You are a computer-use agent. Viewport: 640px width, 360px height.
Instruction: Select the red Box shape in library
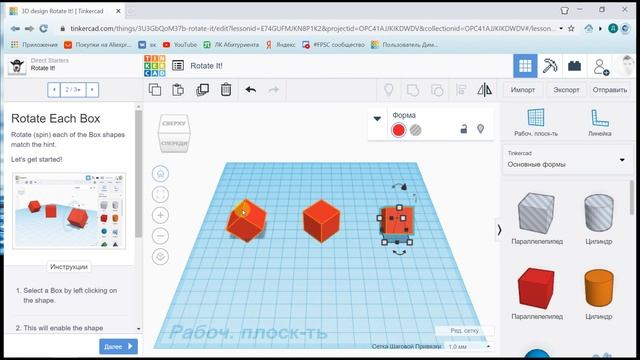(536, 288)
